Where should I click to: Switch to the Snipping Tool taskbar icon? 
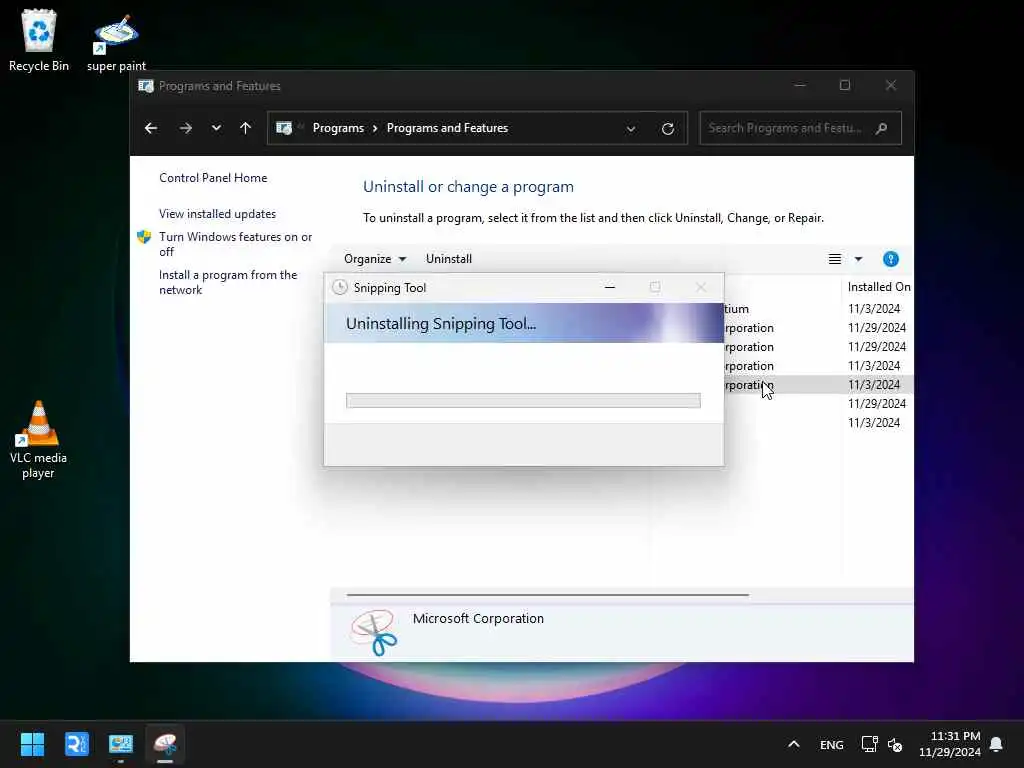click(165, 744)
